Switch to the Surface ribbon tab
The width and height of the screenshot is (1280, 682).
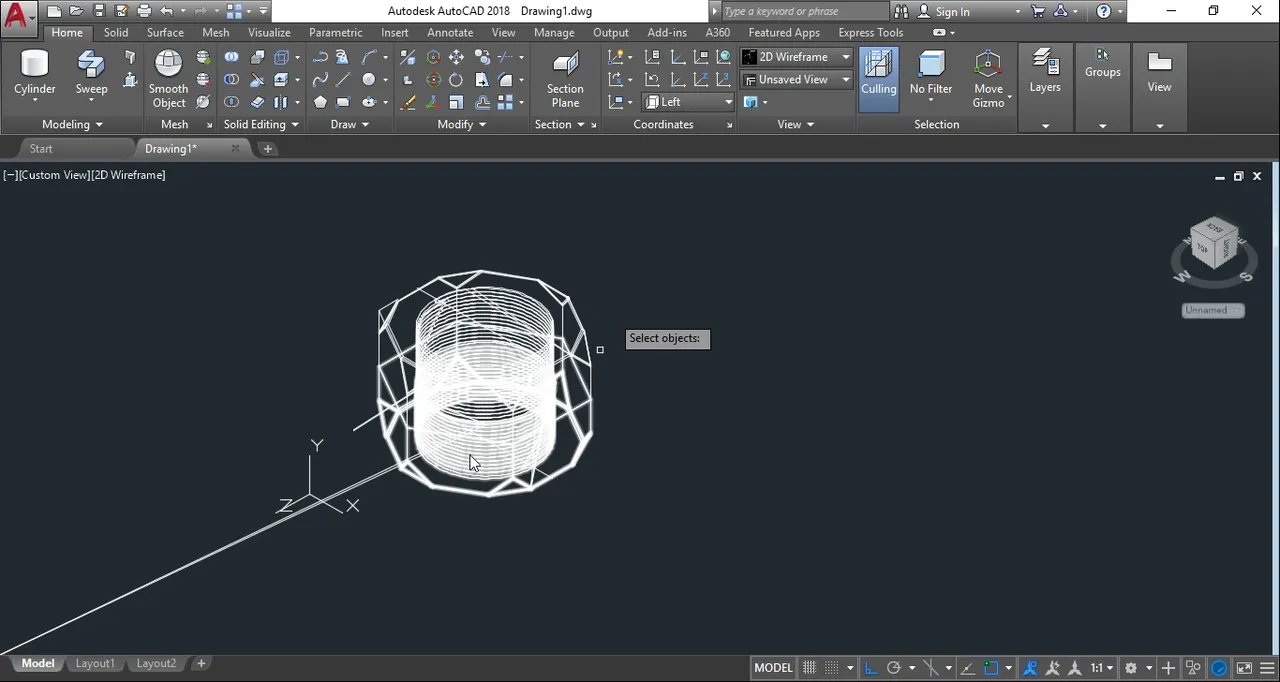tap(165, 32)
